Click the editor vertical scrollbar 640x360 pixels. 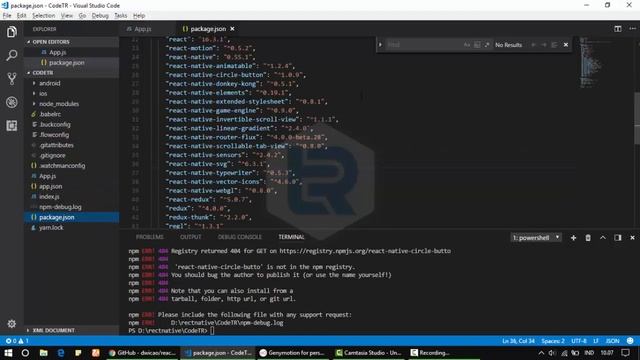[x=637, y=118]
